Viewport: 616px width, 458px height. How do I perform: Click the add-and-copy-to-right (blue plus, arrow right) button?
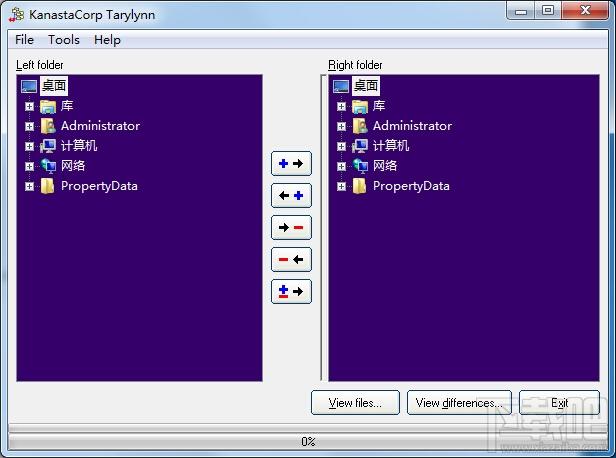pos(291,163)
